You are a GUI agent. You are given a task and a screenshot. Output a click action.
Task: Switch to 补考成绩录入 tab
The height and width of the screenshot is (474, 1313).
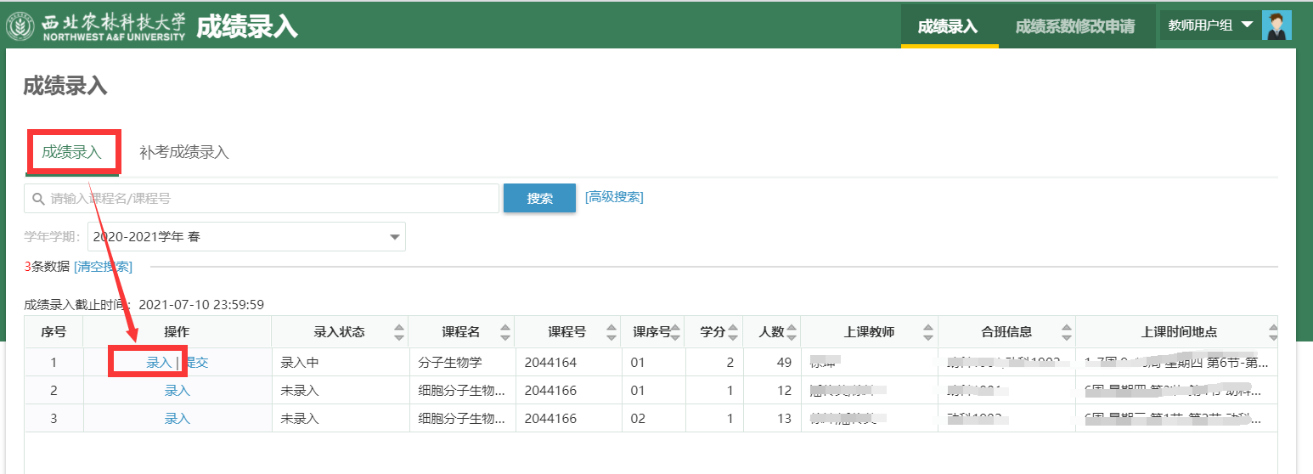point(184,153)
